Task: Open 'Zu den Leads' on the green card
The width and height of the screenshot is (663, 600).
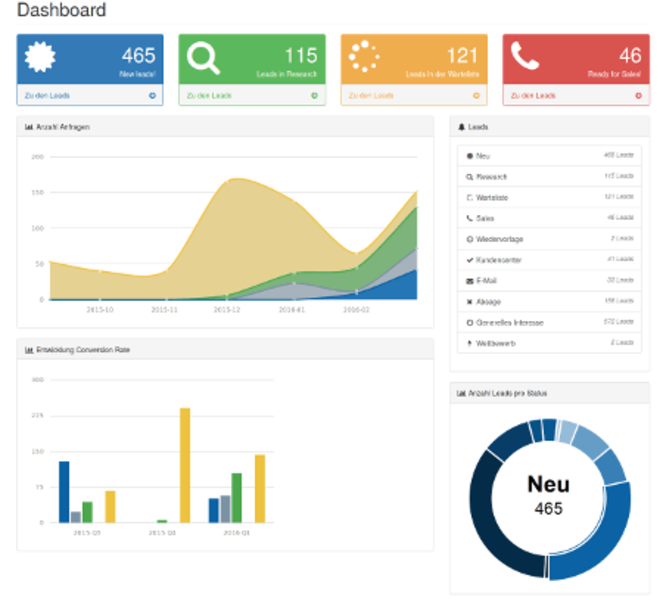Action: pyautogui.click(x=209, y=96)
